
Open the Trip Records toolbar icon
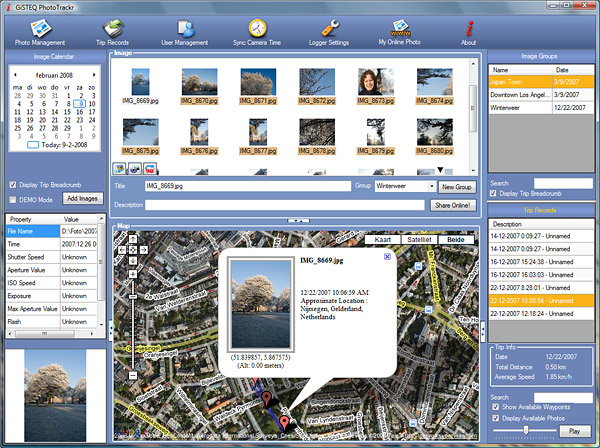click(x=112, y=33)
